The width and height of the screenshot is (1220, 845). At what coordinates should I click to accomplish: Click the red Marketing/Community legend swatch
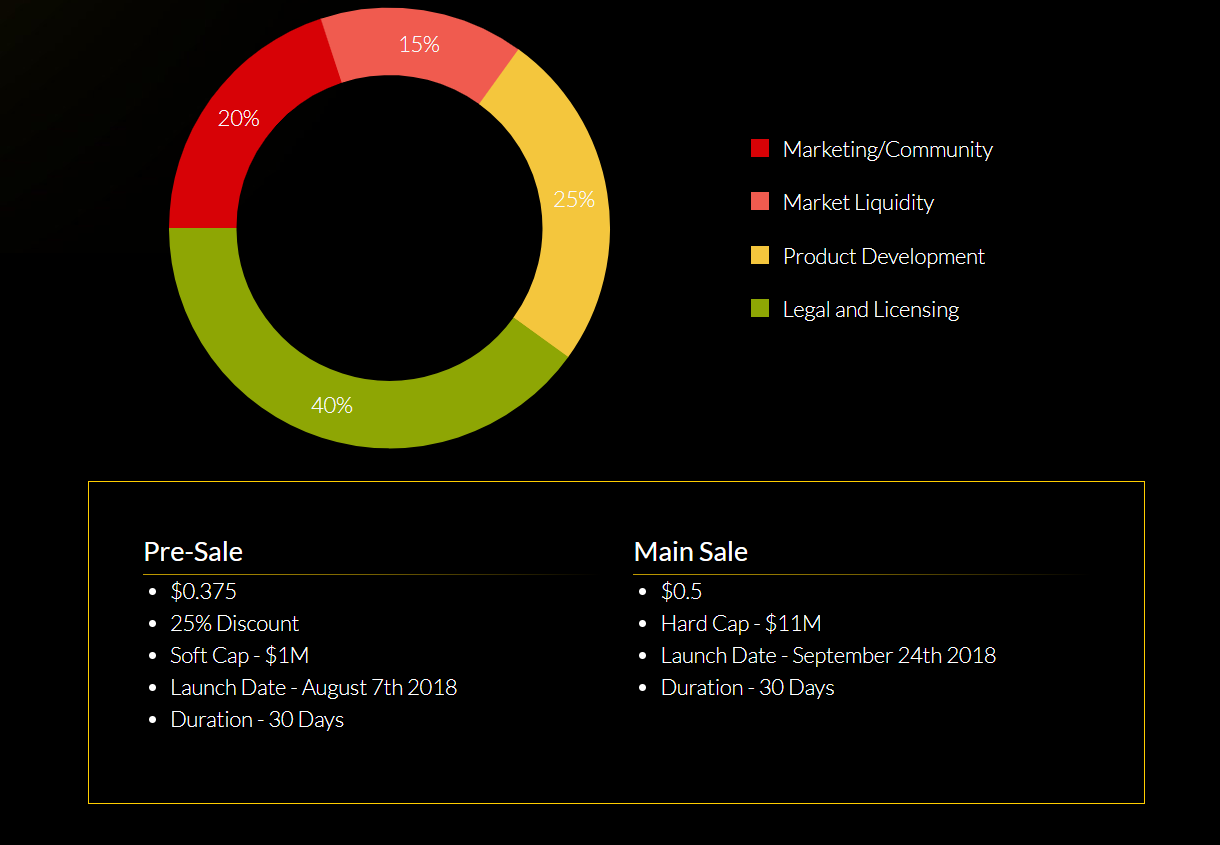(760, 149)
